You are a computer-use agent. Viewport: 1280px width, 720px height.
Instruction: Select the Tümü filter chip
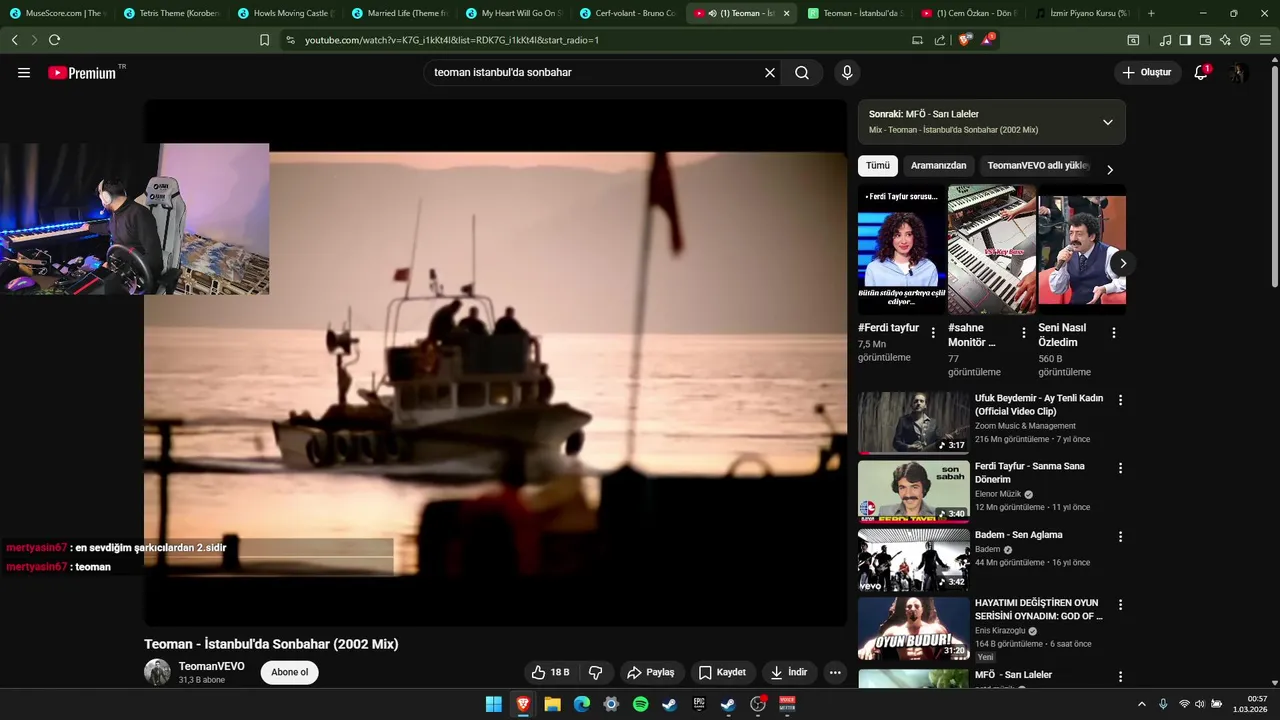click(878, 166)
